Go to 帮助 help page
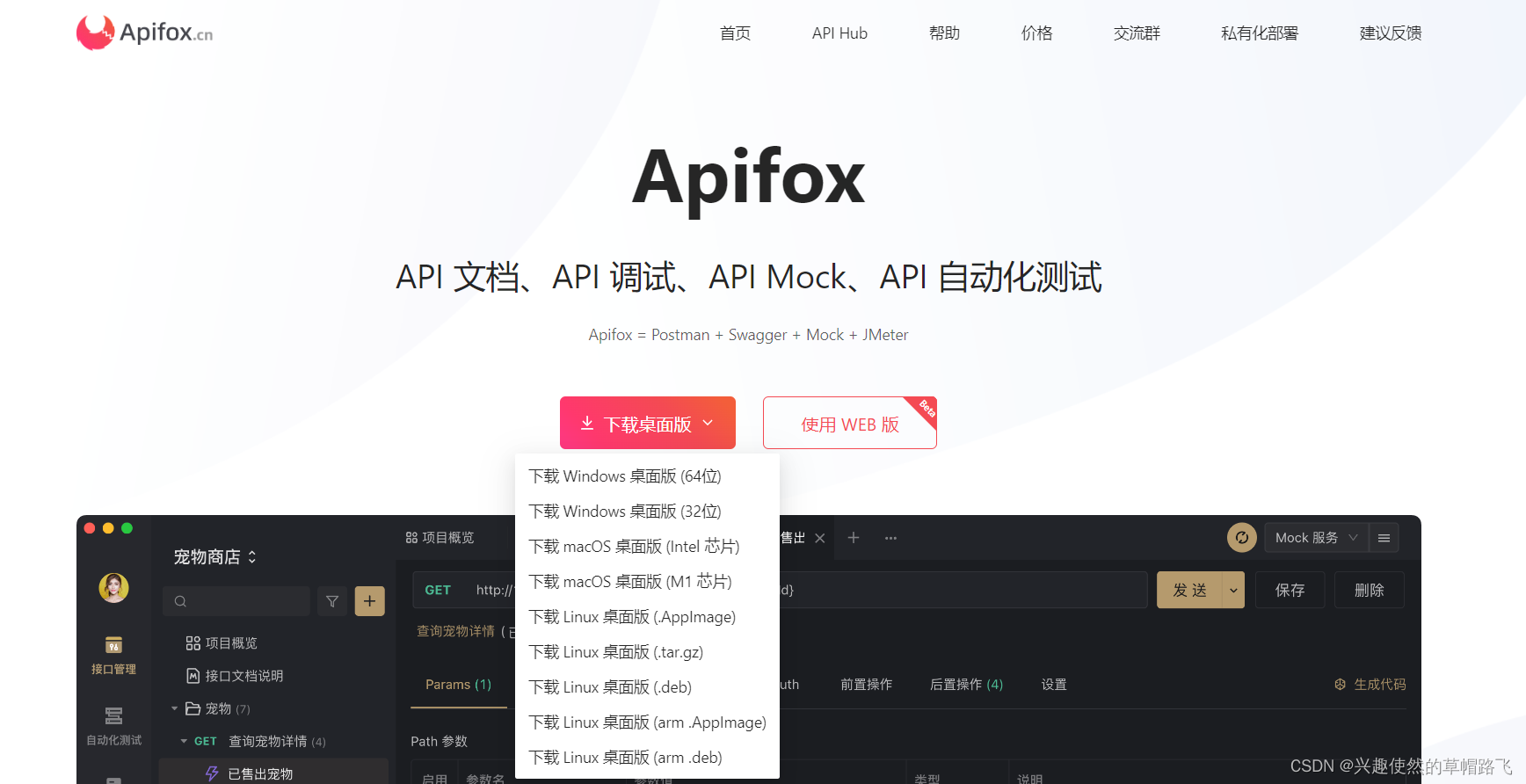 coord(944,33)
